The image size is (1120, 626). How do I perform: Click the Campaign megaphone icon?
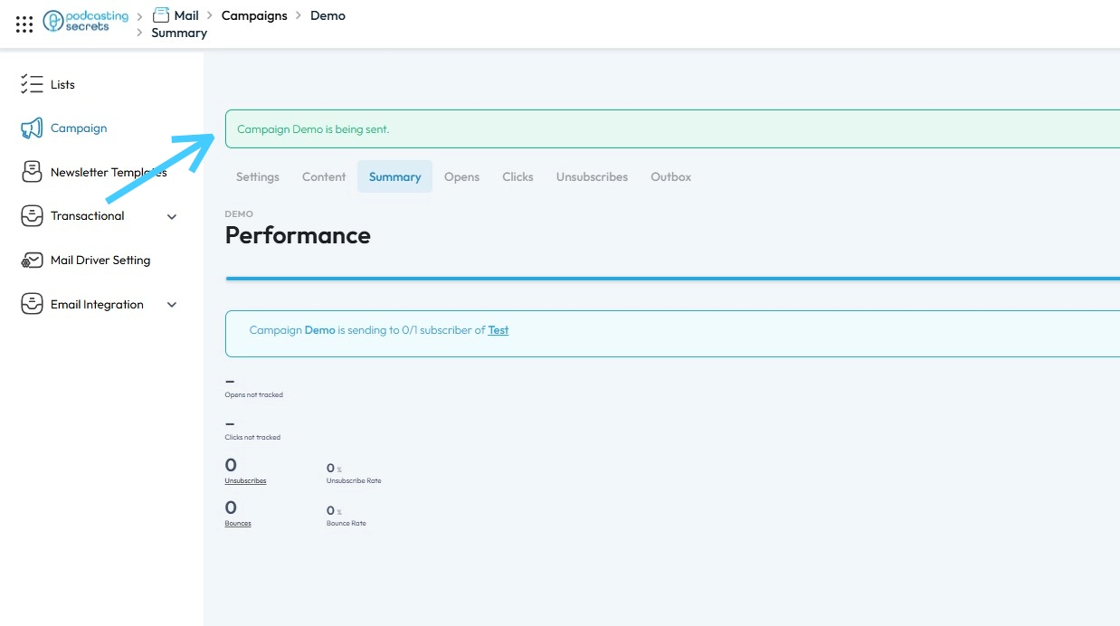(31, 128)
